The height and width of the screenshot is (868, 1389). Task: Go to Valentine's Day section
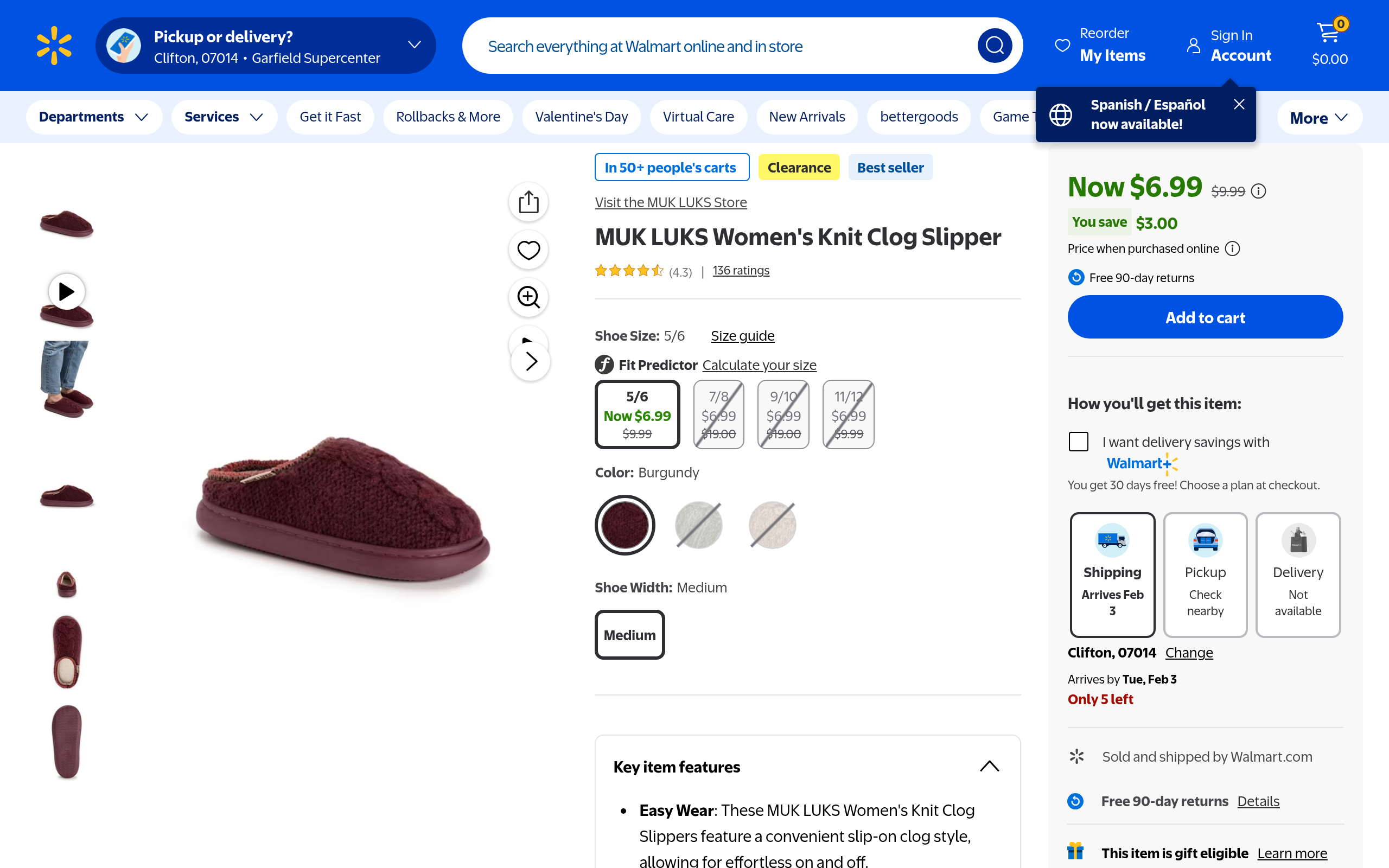[581, 117]
